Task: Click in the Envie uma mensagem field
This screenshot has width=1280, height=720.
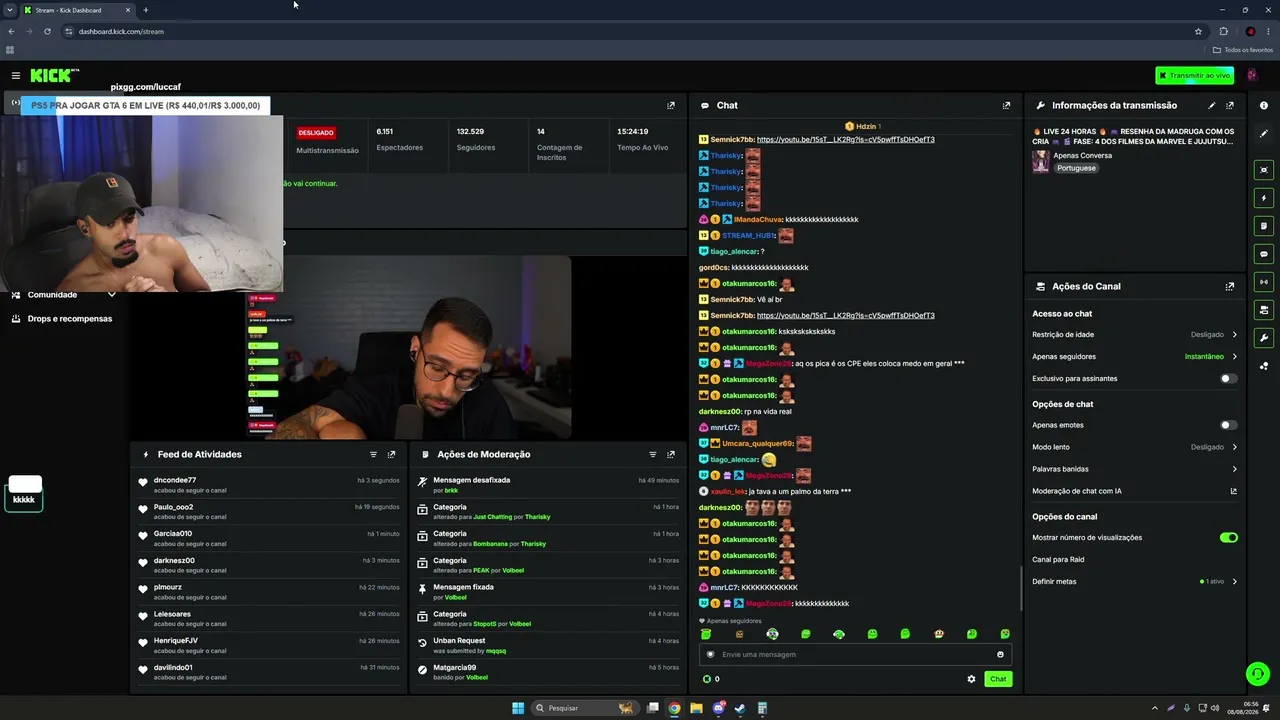Action: (x=855, y=655)
